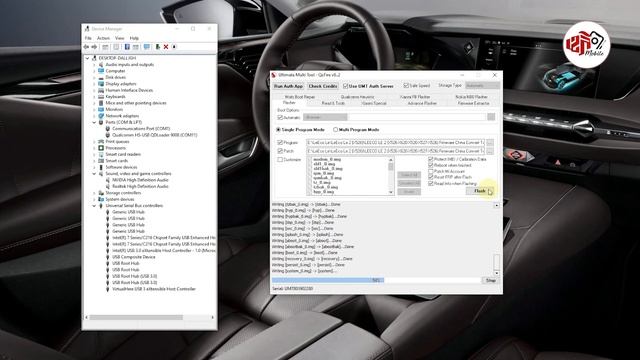Image resolution: width=640 pixels, height=360 pixels.
Task: Click Forward arrow in Device Manager toolbar
Action: 94,47
